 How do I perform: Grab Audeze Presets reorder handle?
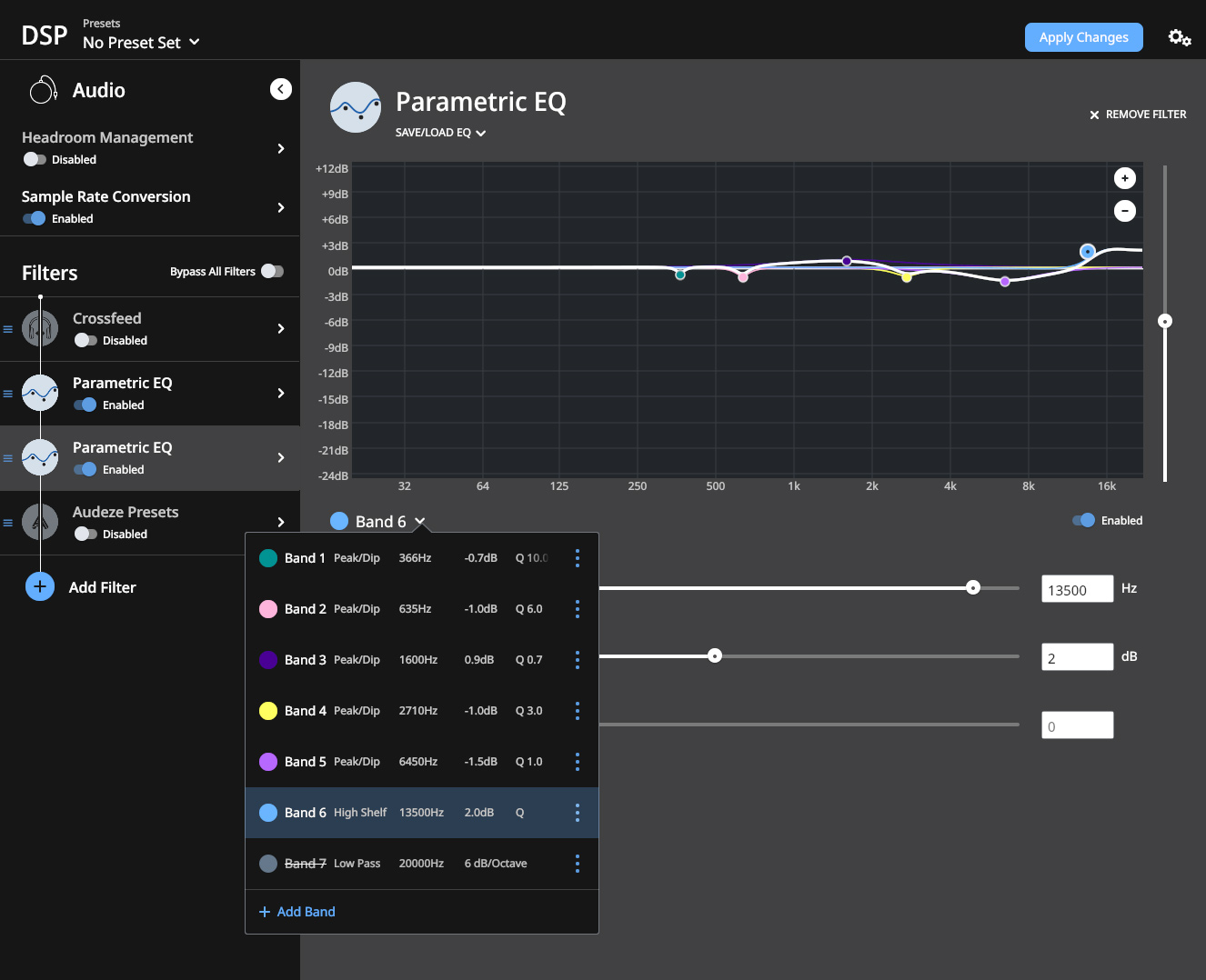(x=8, y=523)
